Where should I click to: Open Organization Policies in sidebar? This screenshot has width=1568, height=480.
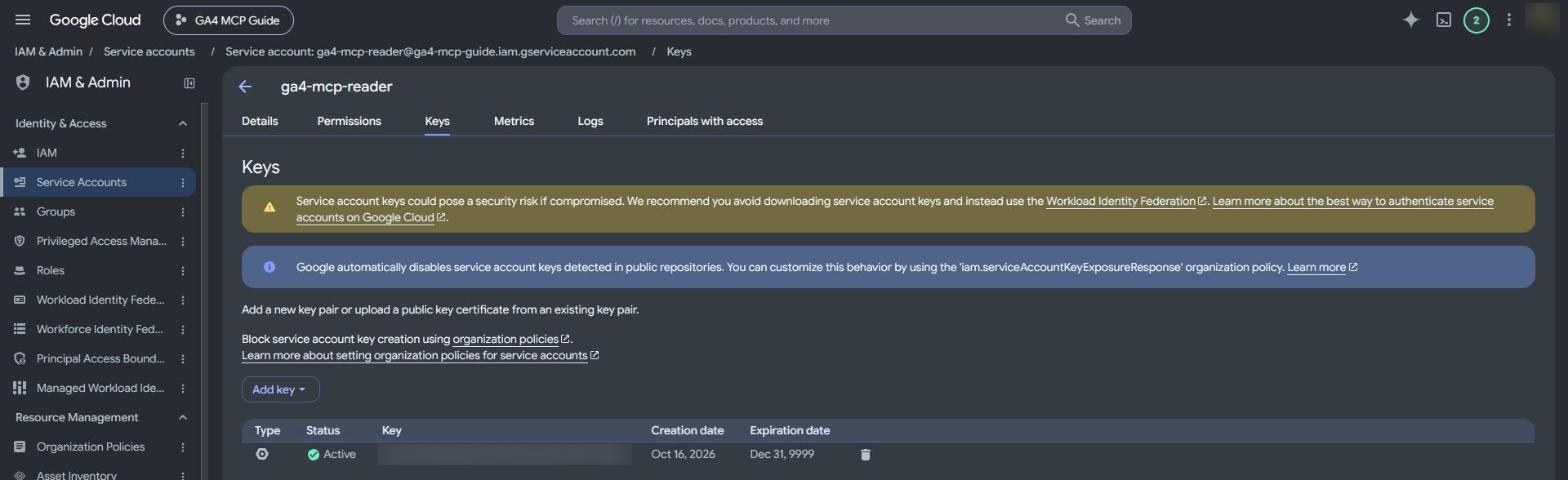pos(90,447)
